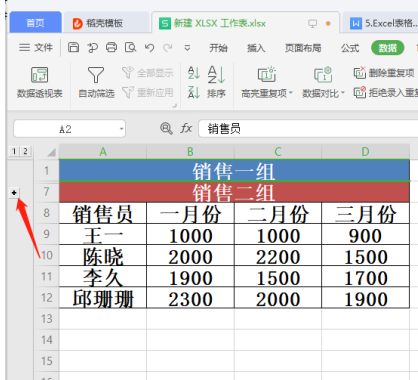Click the cell with value 2200

[x=278, y=255]
